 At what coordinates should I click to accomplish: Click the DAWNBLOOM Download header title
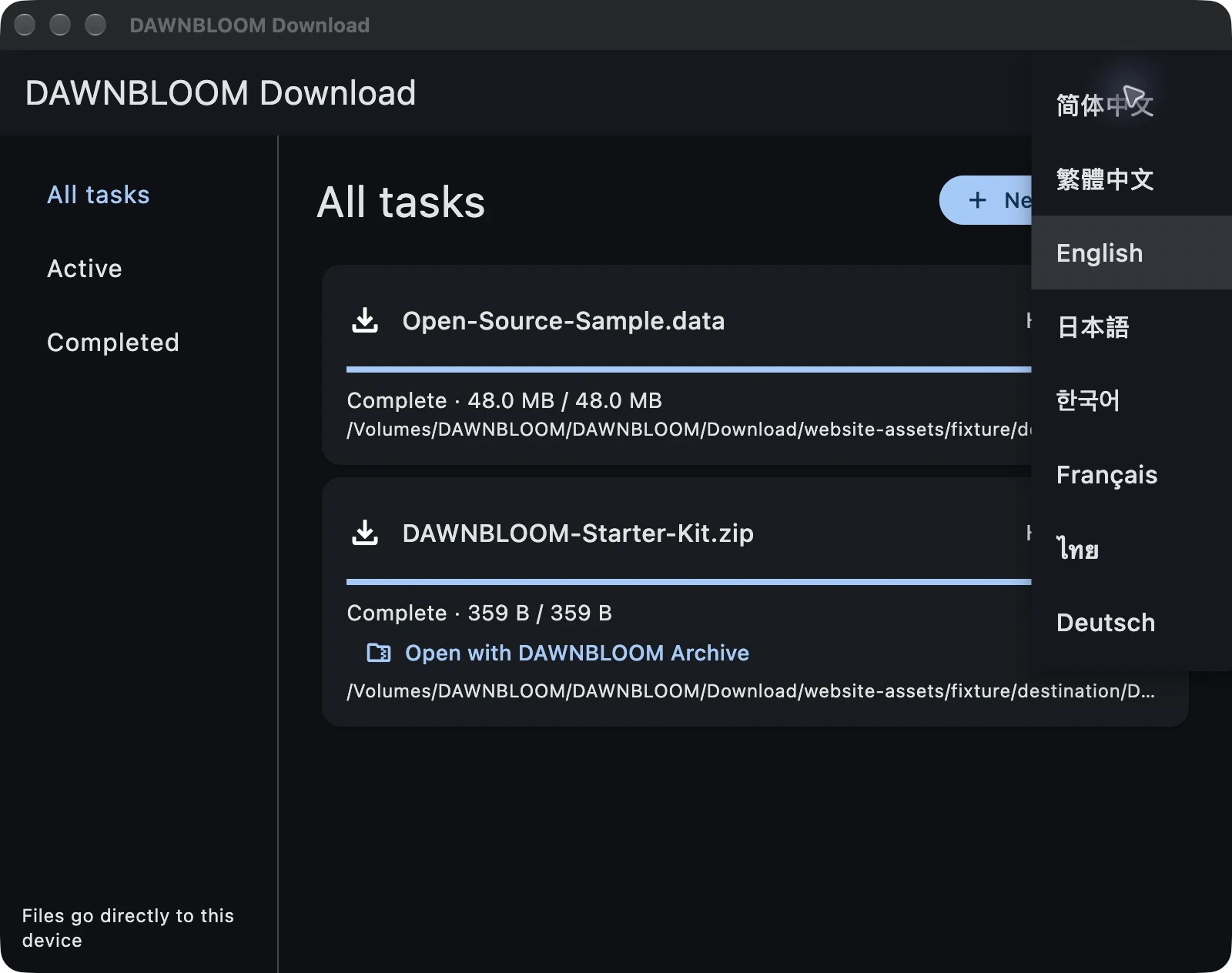[220, 93]
